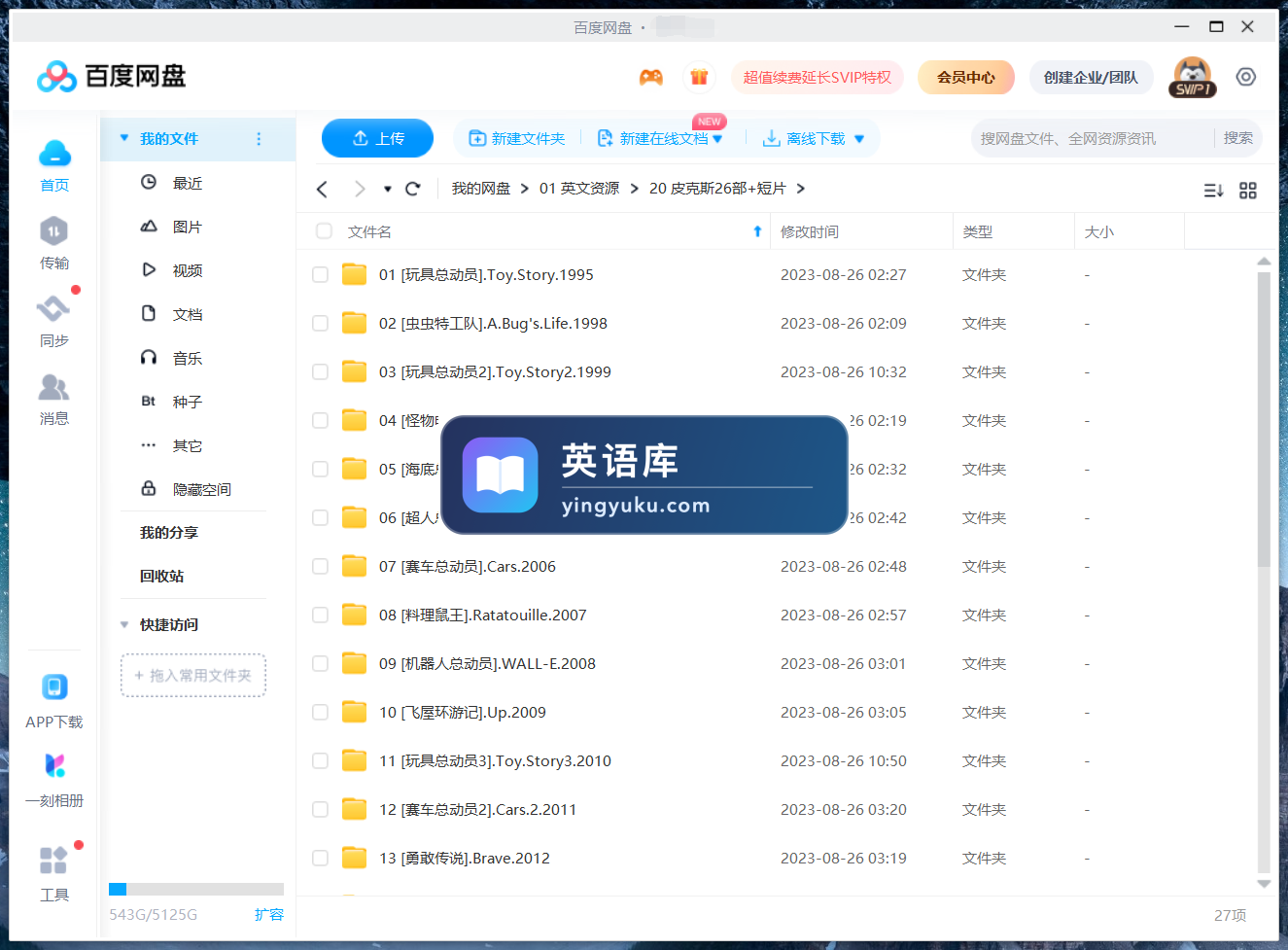Check the box for 08 Ratatouille.2007
1288x950 pixels.
[320, 616]
